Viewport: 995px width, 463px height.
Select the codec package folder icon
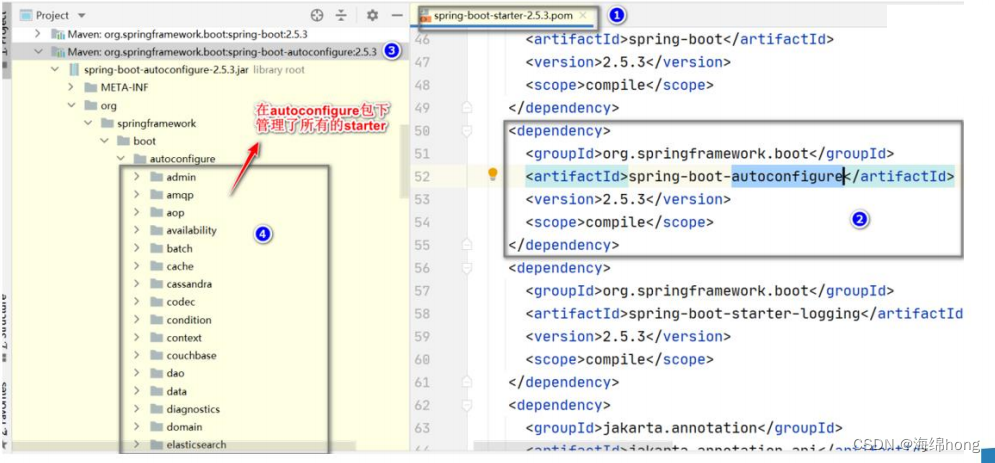pos(157,302)
